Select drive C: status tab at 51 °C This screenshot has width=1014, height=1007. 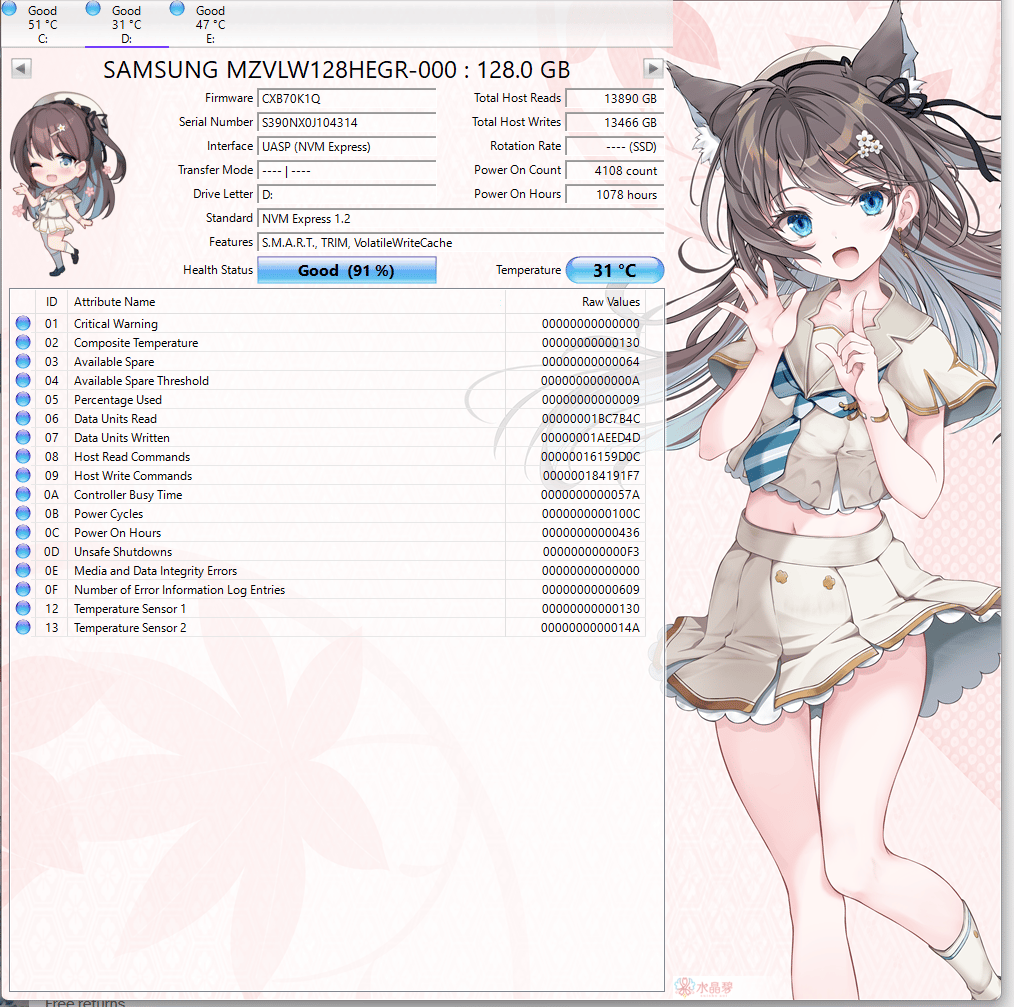tap(43, 24)
